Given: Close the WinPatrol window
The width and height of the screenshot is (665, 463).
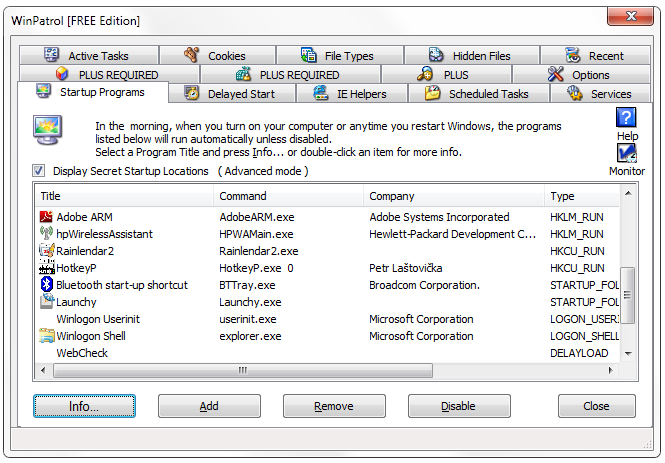Looking at the screenshot, I should coord(630,16).
